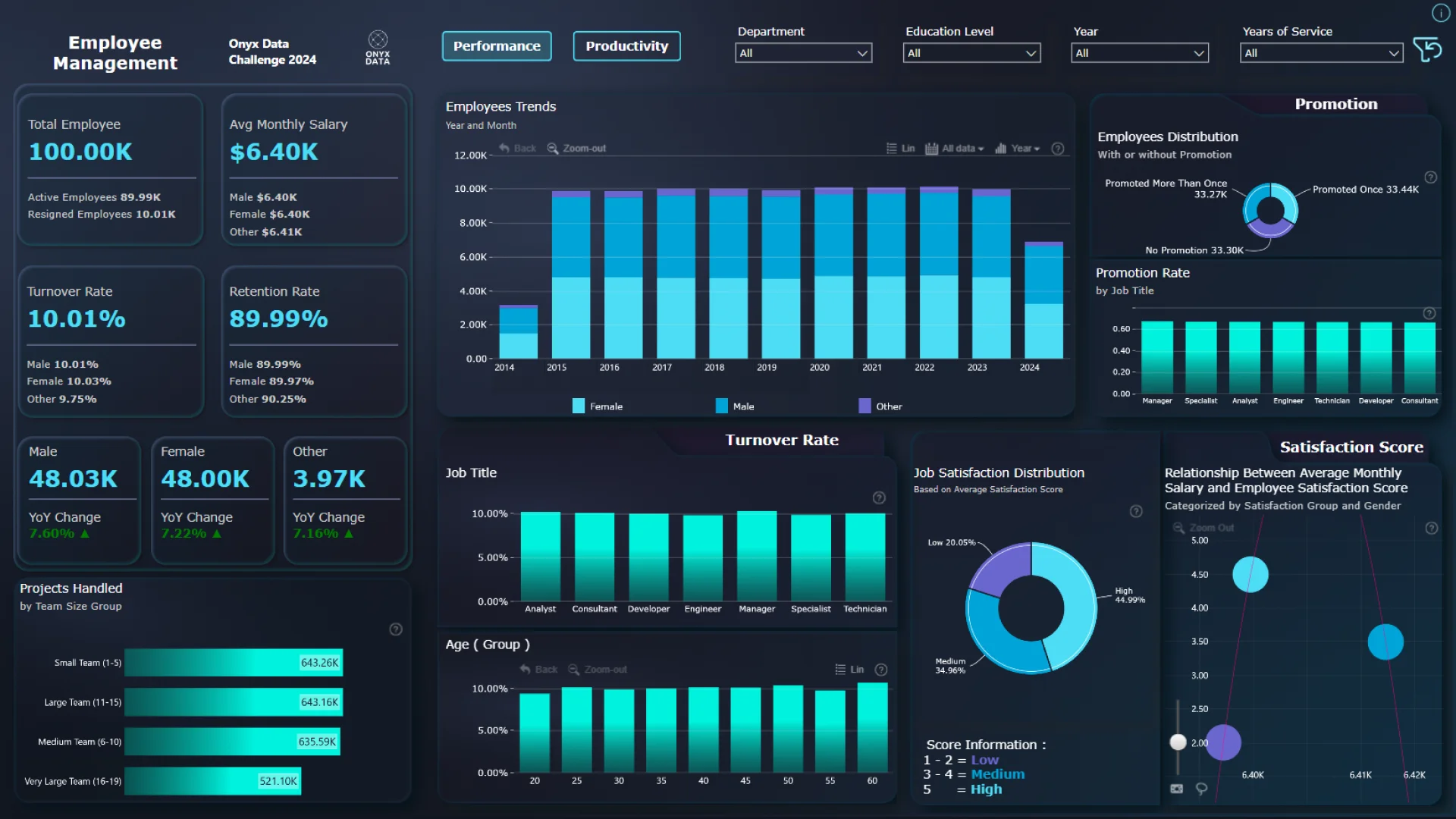Screen dimensions: 1456x819
Task: Open help icon for Job Satisfaction Distribution
Action: (x=1136, y=511)
